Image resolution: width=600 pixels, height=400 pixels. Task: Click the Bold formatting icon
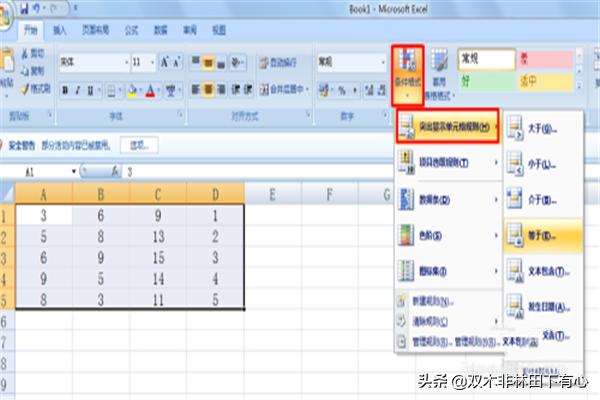coord(64,90)
